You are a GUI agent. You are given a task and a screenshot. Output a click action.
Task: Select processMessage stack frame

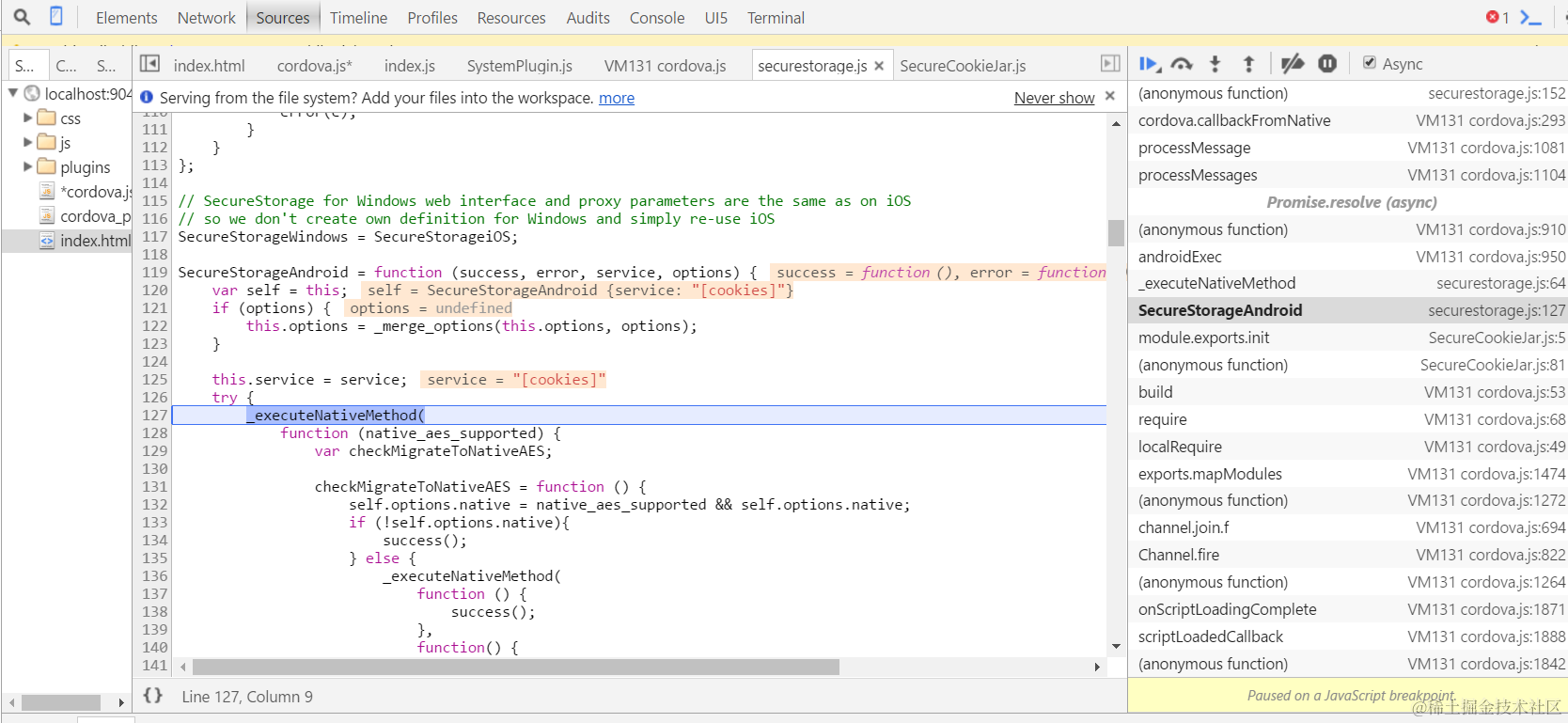click(x=1348, y=148)
